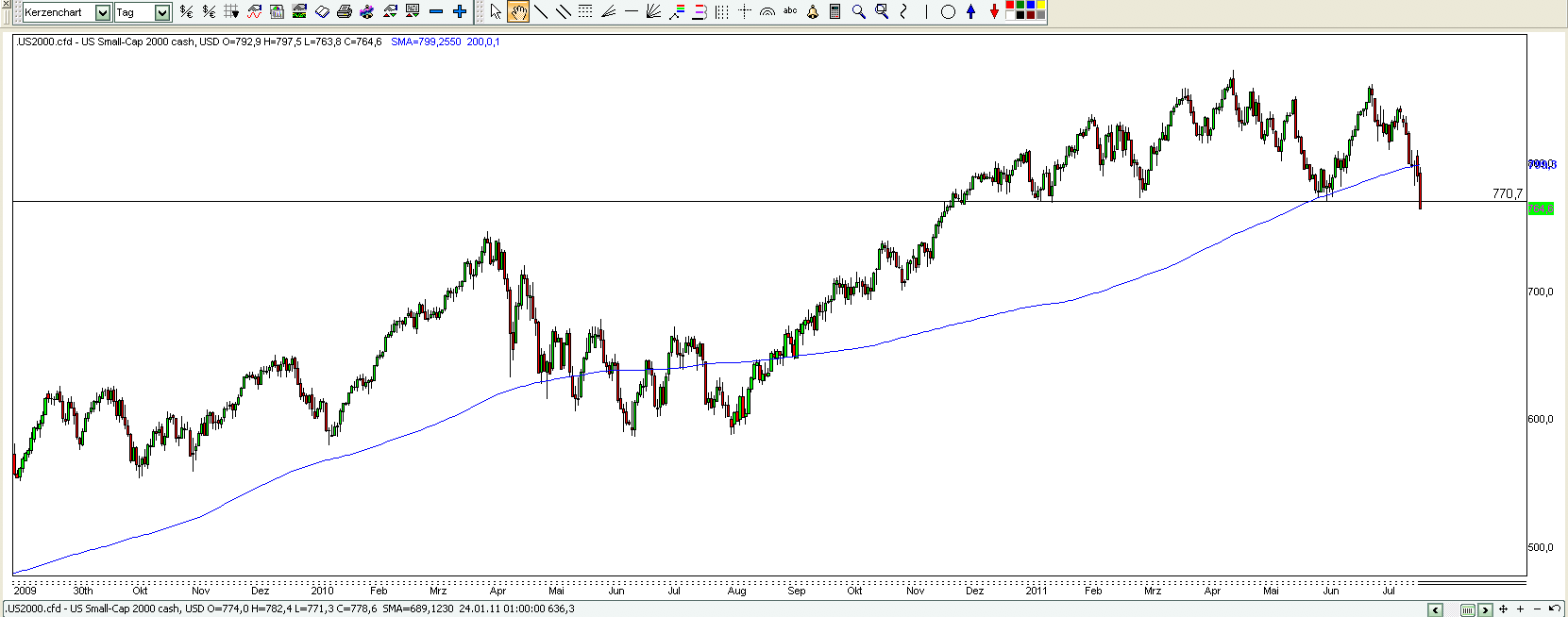The width and height of the screenshot is (1568, 617).
Task: Pick the red color swatch
Action: coord(1009,6)
